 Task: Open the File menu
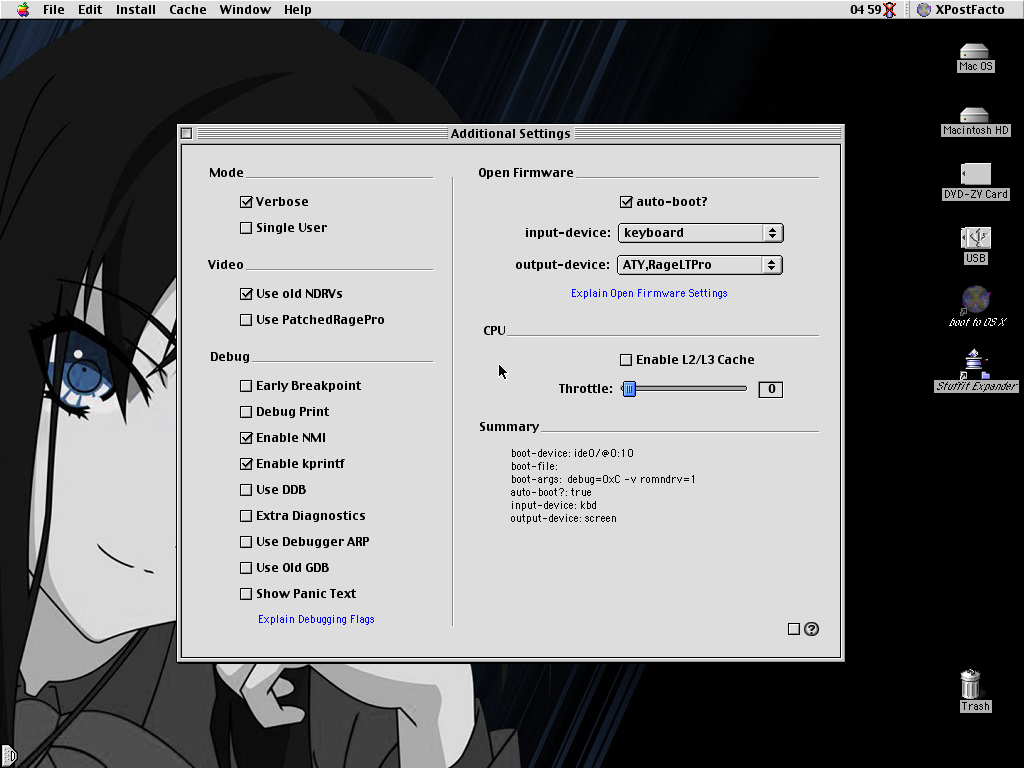(x=54, y=9)
